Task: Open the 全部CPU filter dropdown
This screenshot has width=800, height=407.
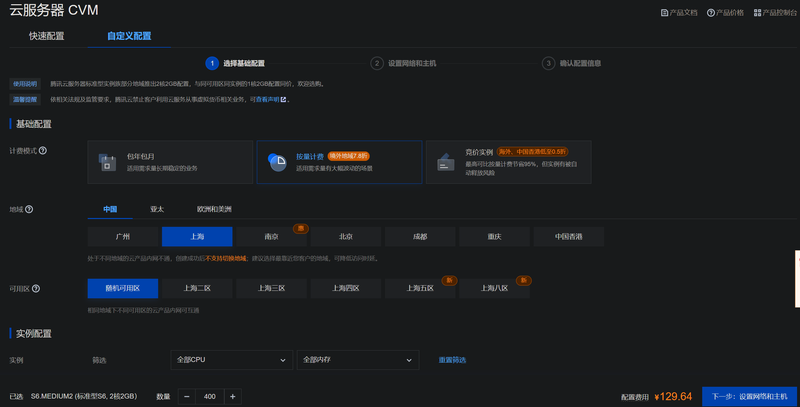Action: [232, 360]
